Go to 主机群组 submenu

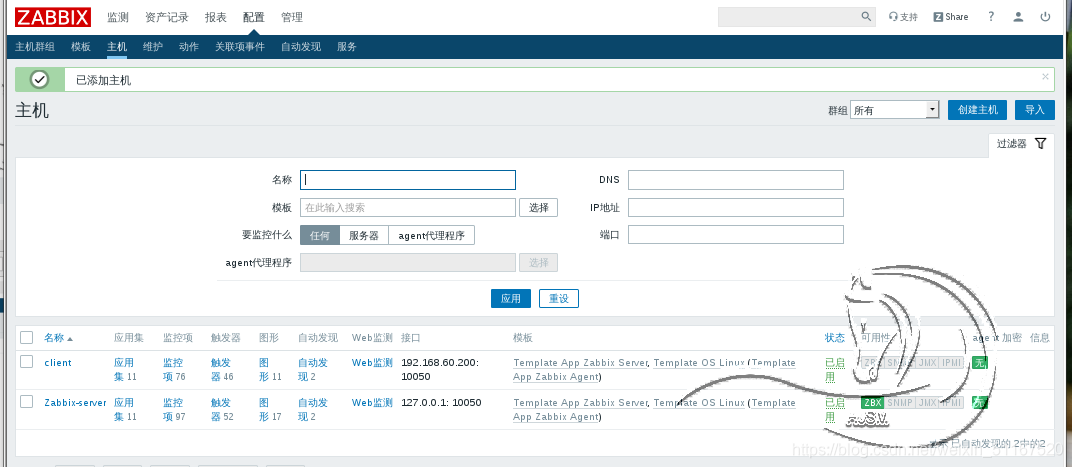click(x=35, y=47)
